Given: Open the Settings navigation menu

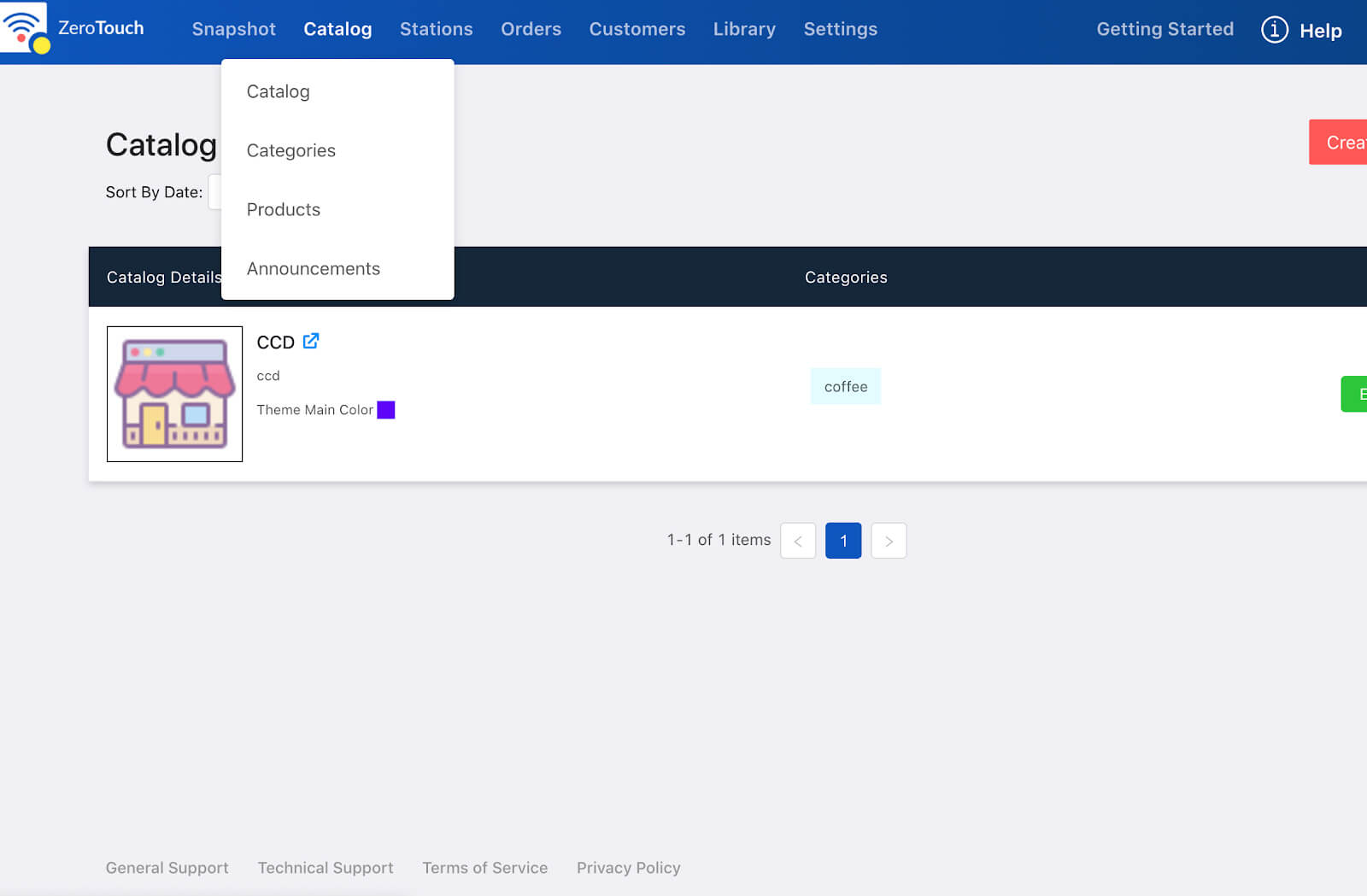Looking at the screenshot, I should point(840,29).
